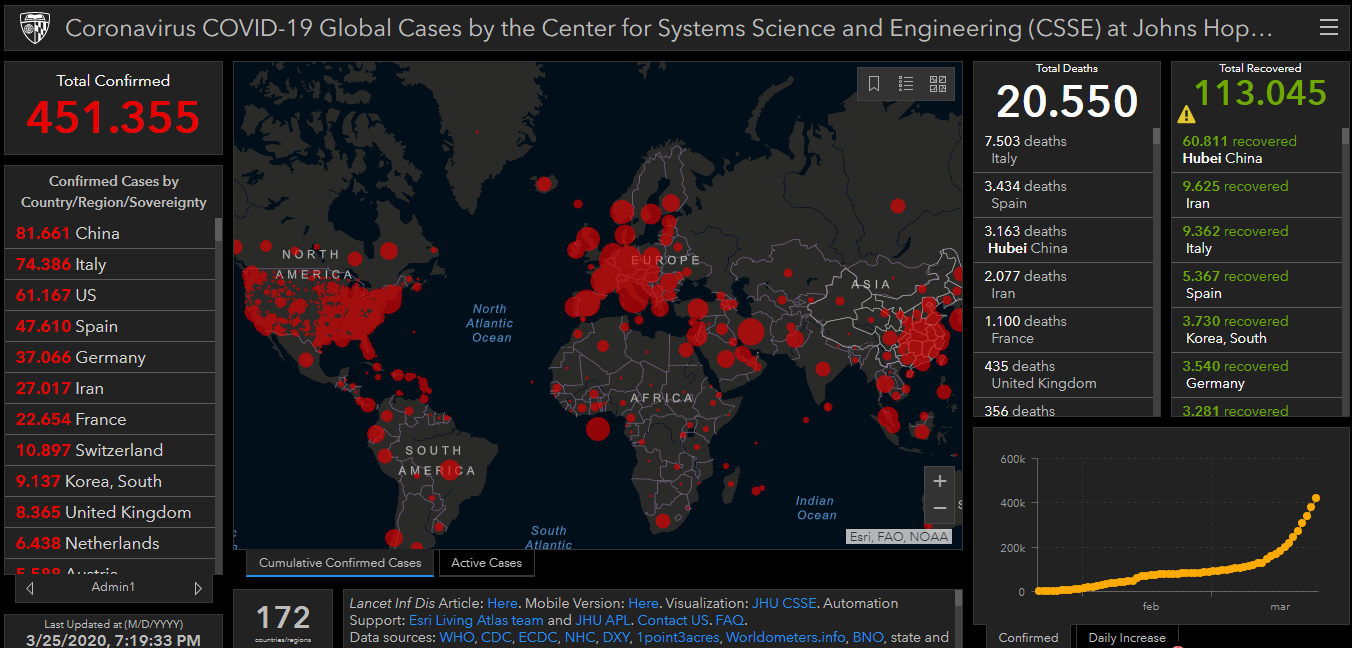Viewport: 1352px width, 648px height.
Task: Open the map bookmarks icon
Action: [x=874, y=84]
